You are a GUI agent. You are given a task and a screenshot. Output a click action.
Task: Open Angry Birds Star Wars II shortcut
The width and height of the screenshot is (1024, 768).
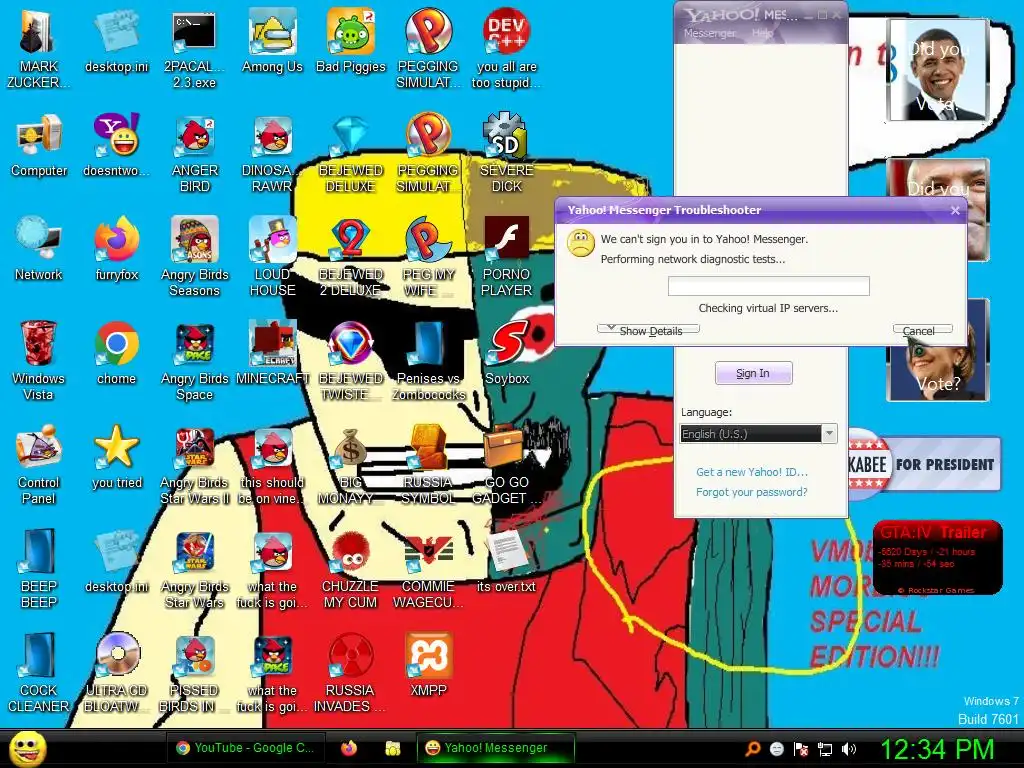tap(194, 464)
